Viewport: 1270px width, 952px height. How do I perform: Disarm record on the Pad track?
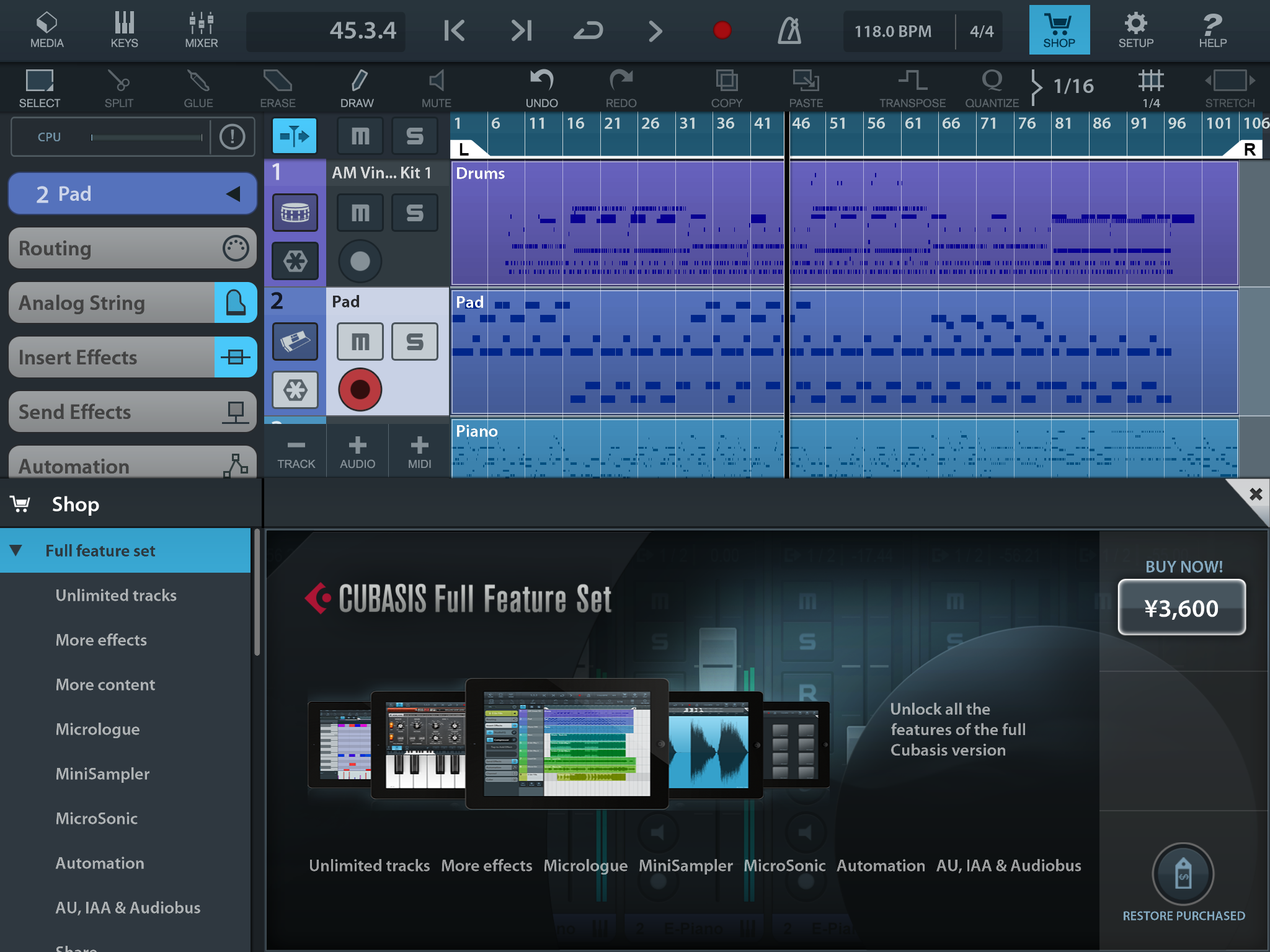(360, 390)
